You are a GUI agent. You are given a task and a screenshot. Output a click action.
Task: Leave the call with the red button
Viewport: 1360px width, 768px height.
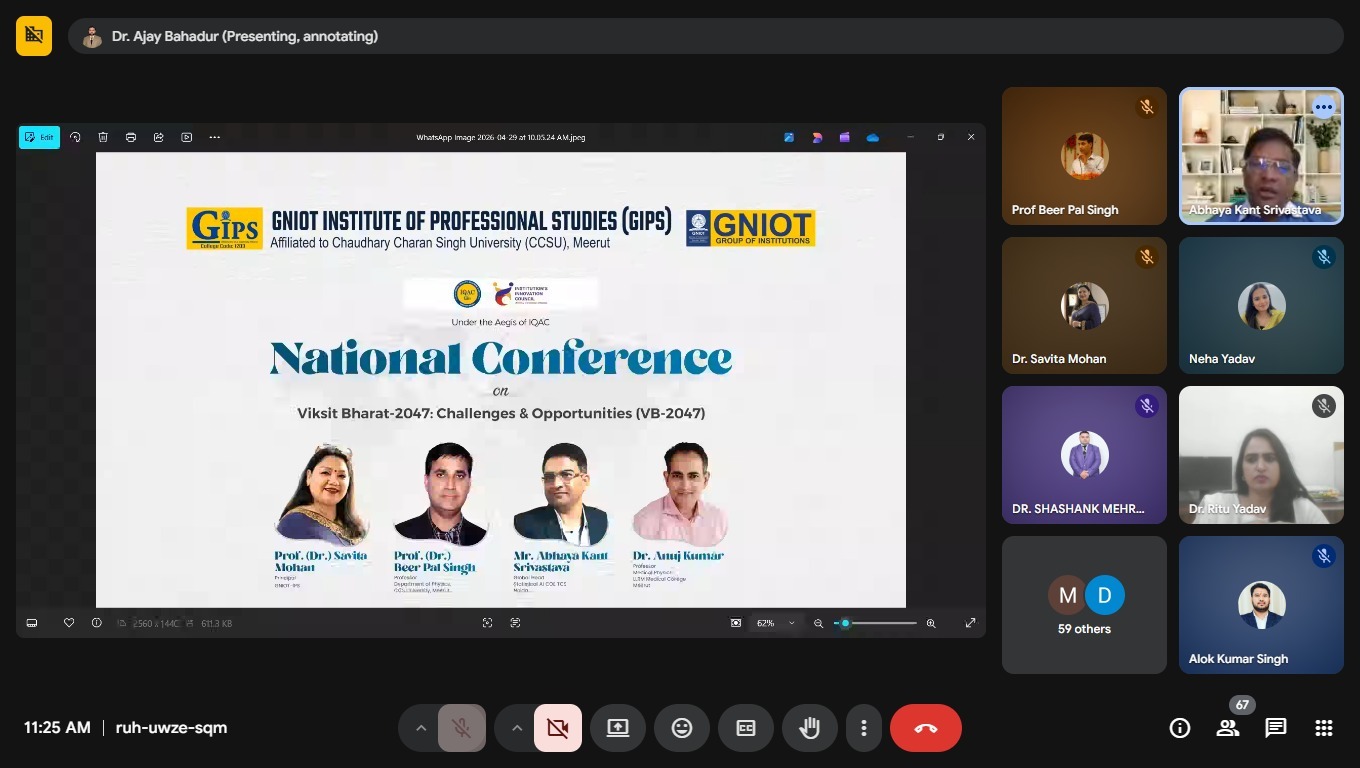pos(926,728)
